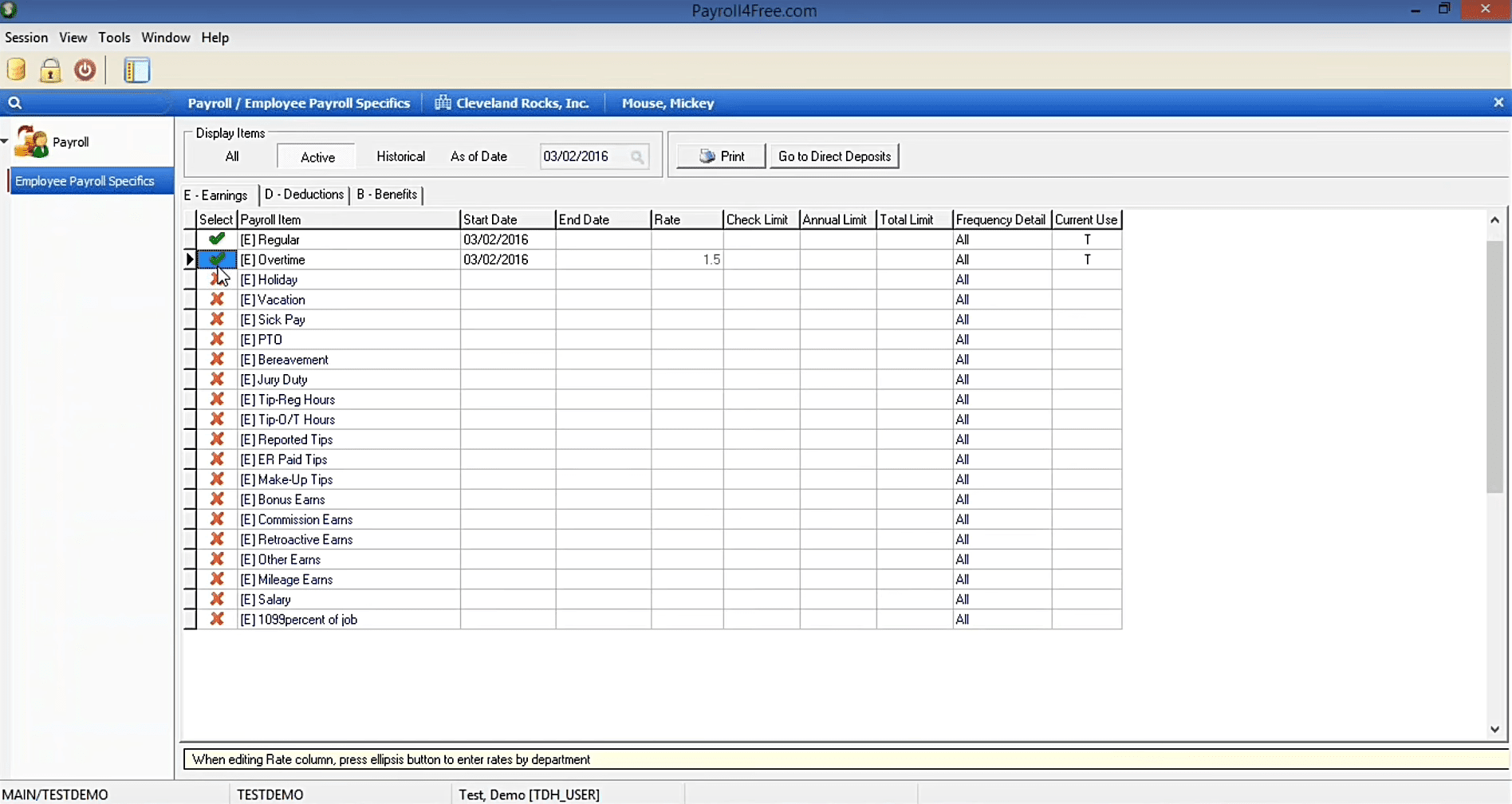Click the padlock icon in toolbar
Image resolution: width=1512 pixels, height=804 pixels.
click(x=50, y=70)
